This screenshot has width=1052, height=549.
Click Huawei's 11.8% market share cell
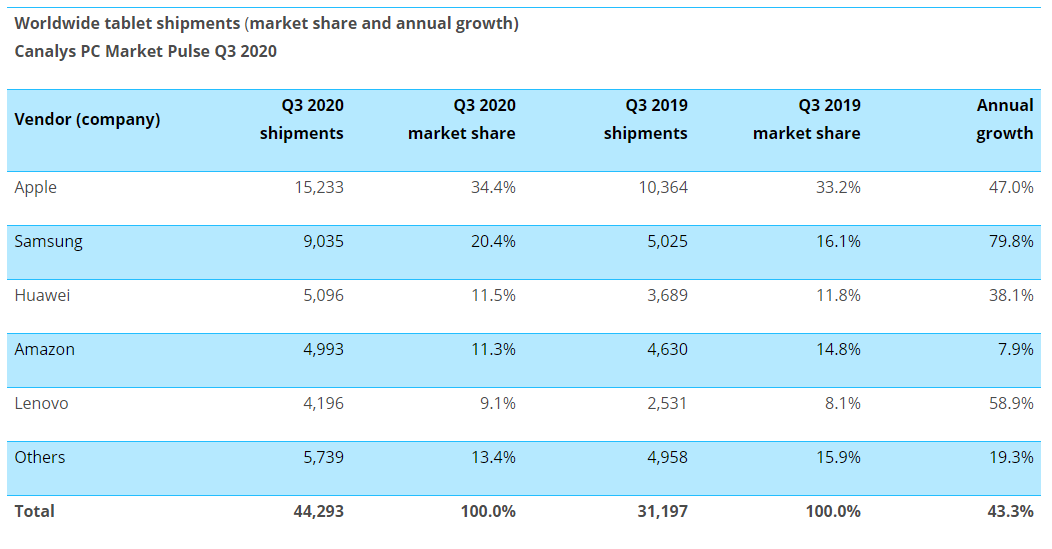coord(838,295)
